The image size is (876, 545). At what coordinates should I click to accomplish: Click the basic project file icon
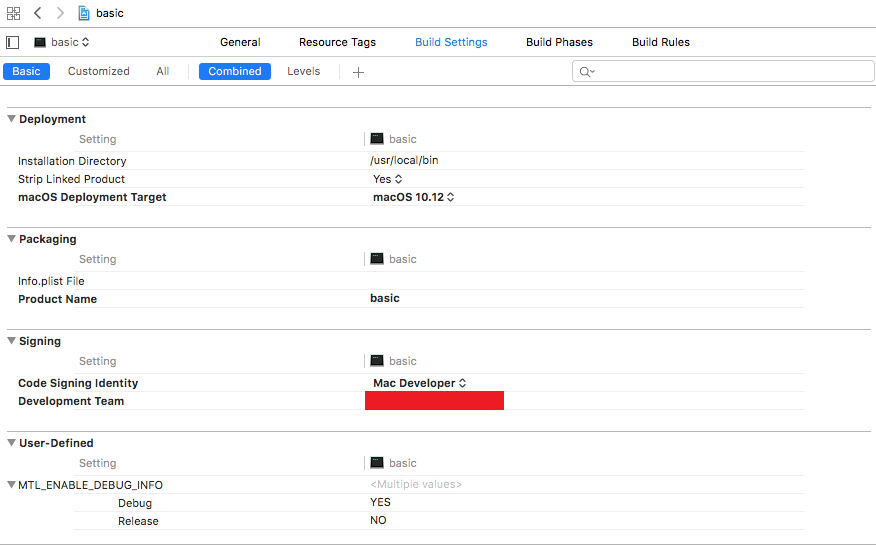(x=84, y=13)
